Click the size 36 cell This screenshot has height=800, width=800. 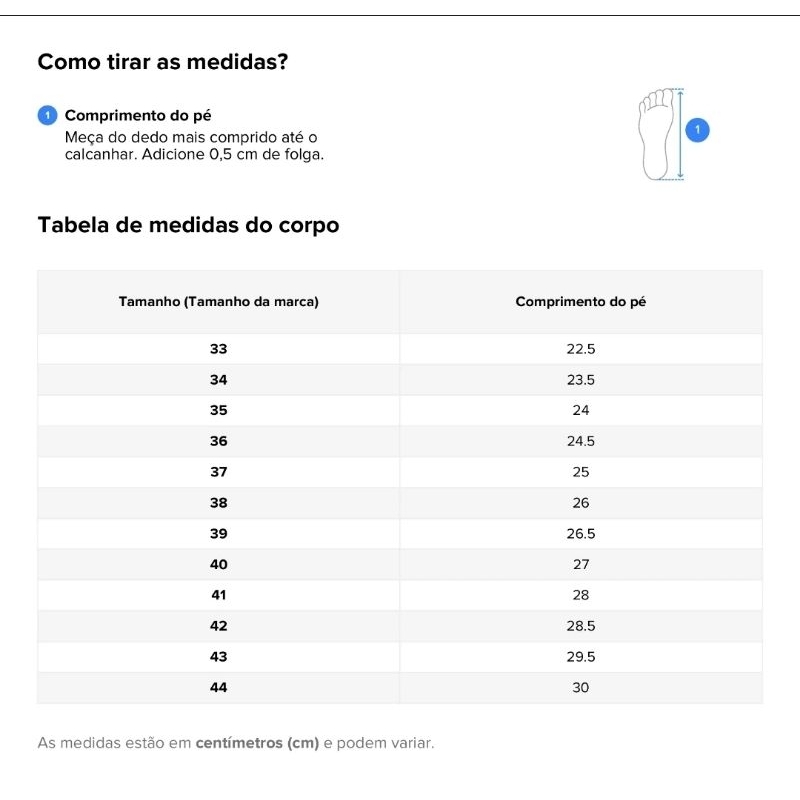[x=218, y=441]
